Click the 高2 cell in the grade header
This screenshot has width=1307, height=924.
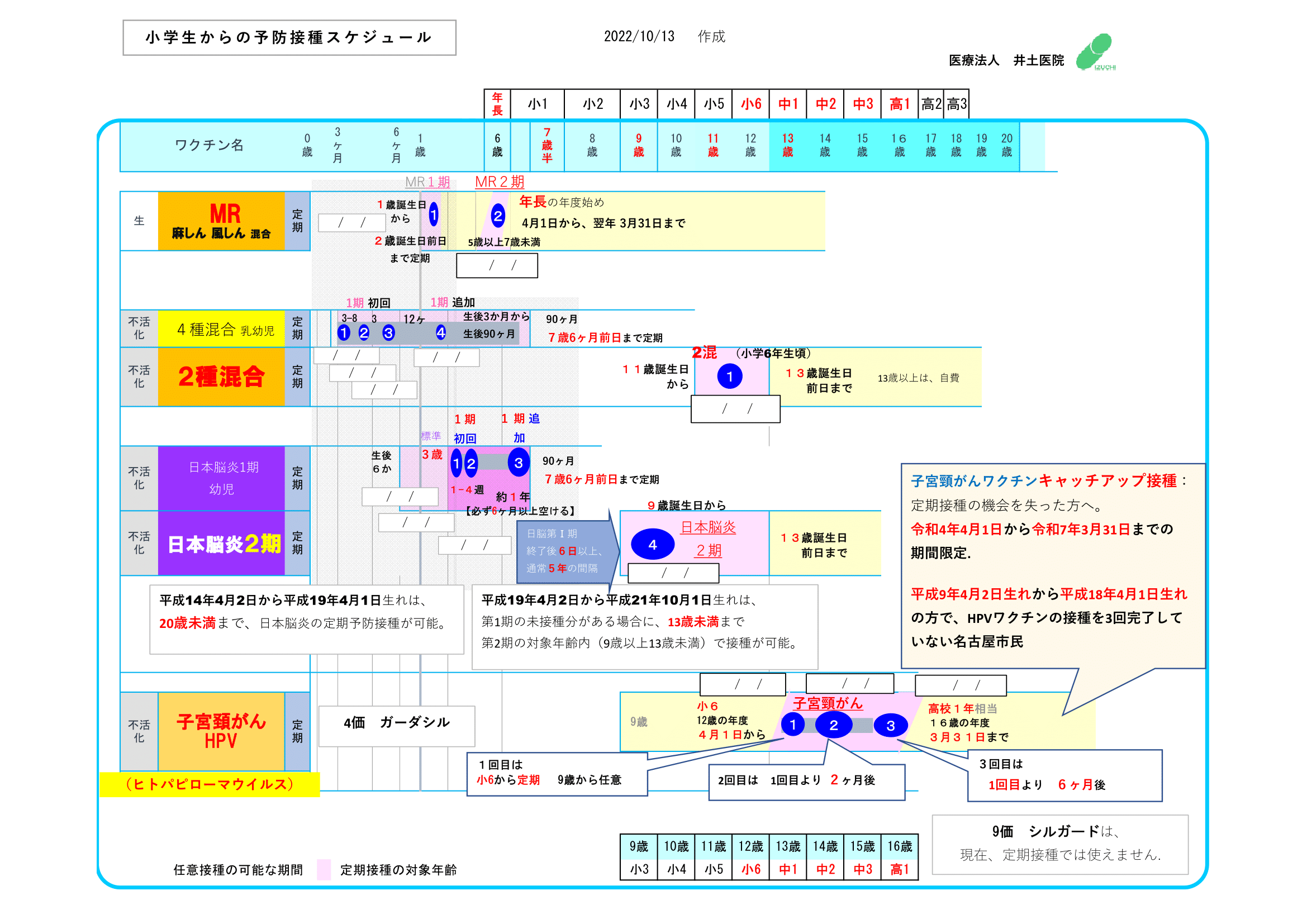point(931,104)
